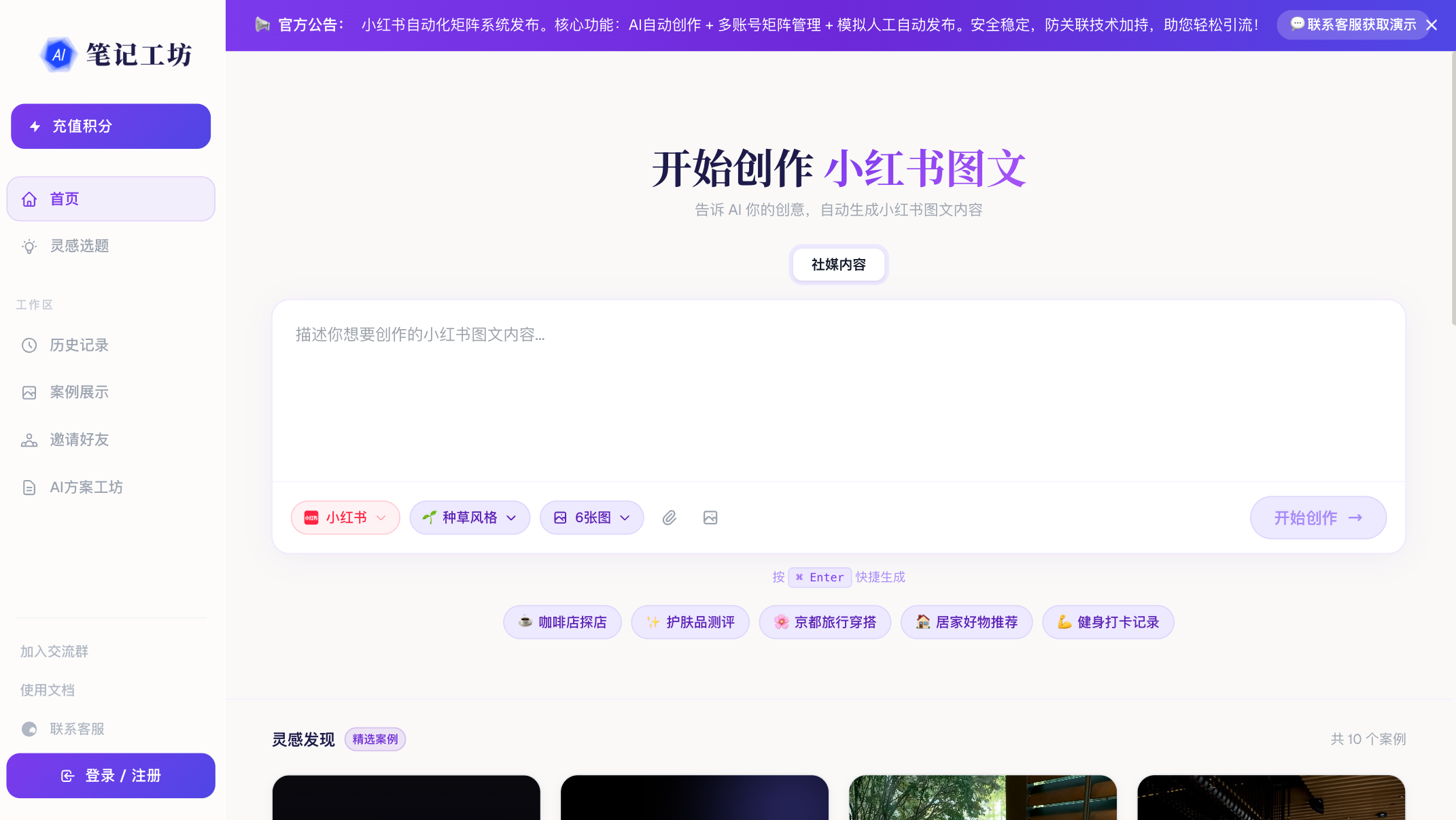Click the paperclip attachment icon
The height and width of the screenshot is (820, 1456).
click(670, 518)
